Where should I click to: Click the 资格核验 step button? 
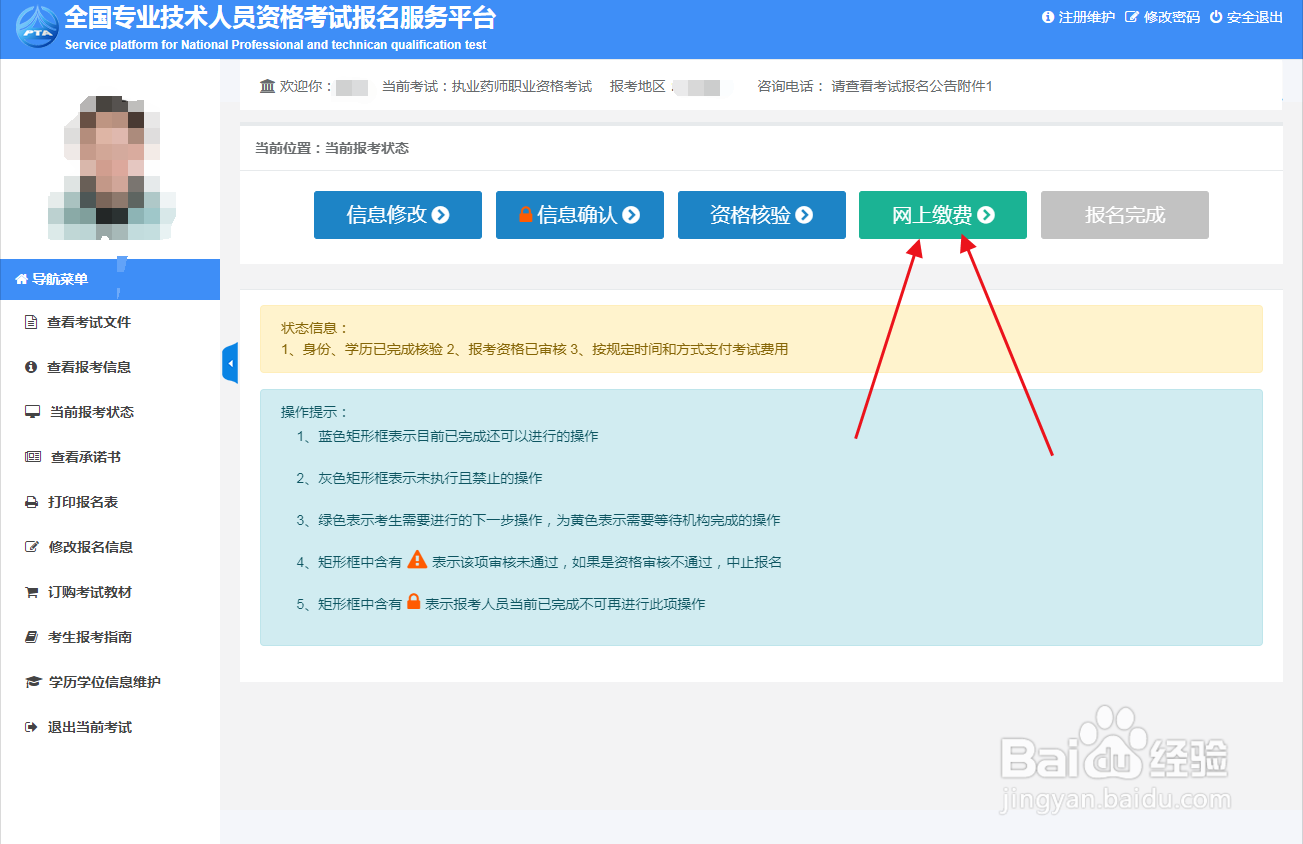(761, 214)
